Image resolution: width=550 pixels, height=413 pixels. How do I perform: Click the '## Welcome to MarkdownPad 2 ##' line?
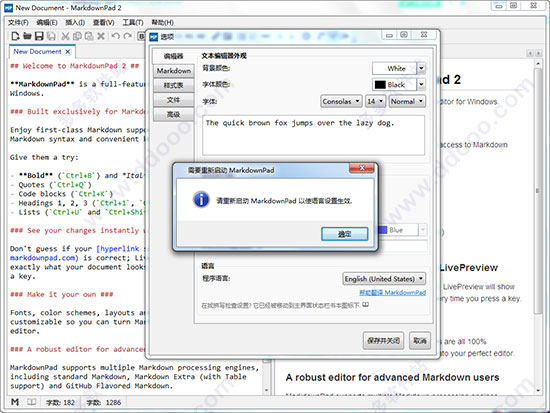pyautogui.click(x=75, y=66)
